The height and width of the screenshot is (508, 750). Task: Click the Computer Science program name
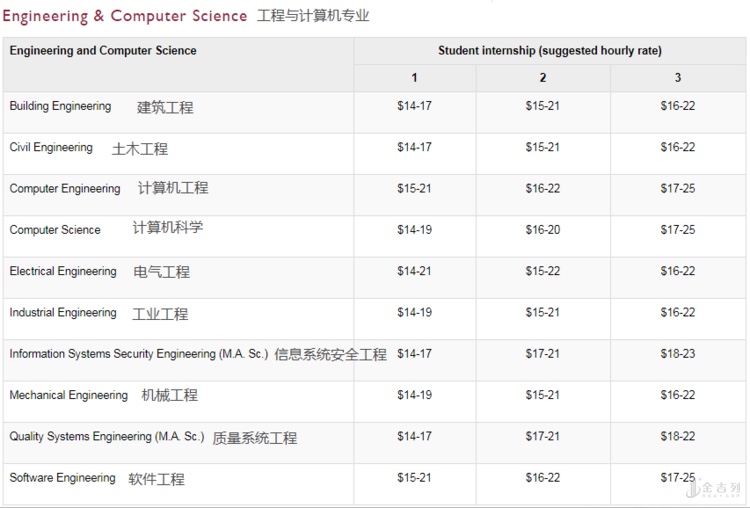point(55,230)
